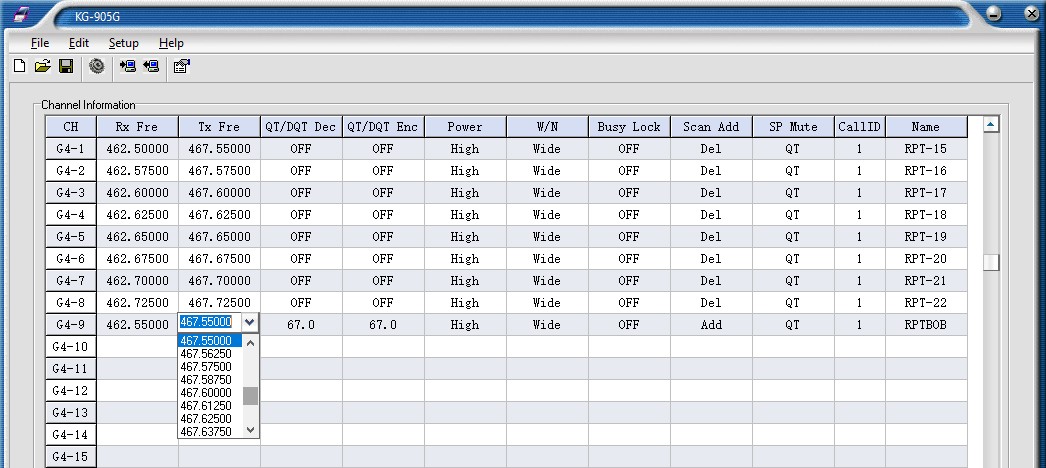Select the G4-1 row header
The height and width of the screenshot is (468, 1046).
71,149
